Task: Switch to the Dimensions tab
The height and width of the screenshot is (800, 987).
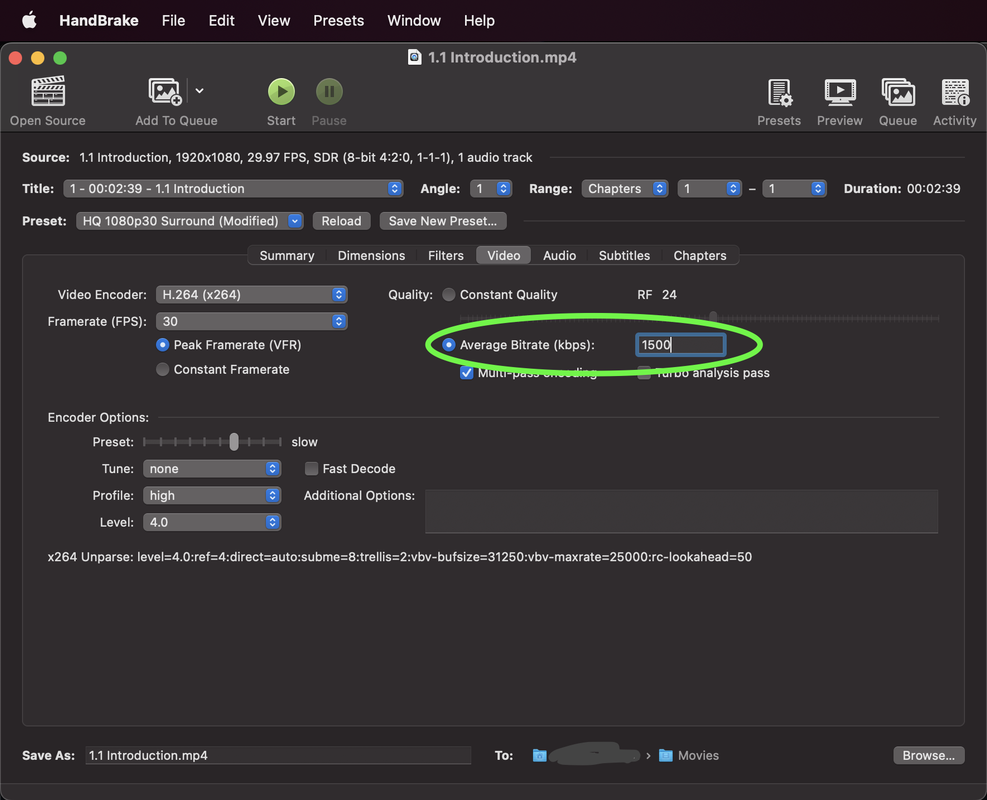Action: (x=371, y=256)
